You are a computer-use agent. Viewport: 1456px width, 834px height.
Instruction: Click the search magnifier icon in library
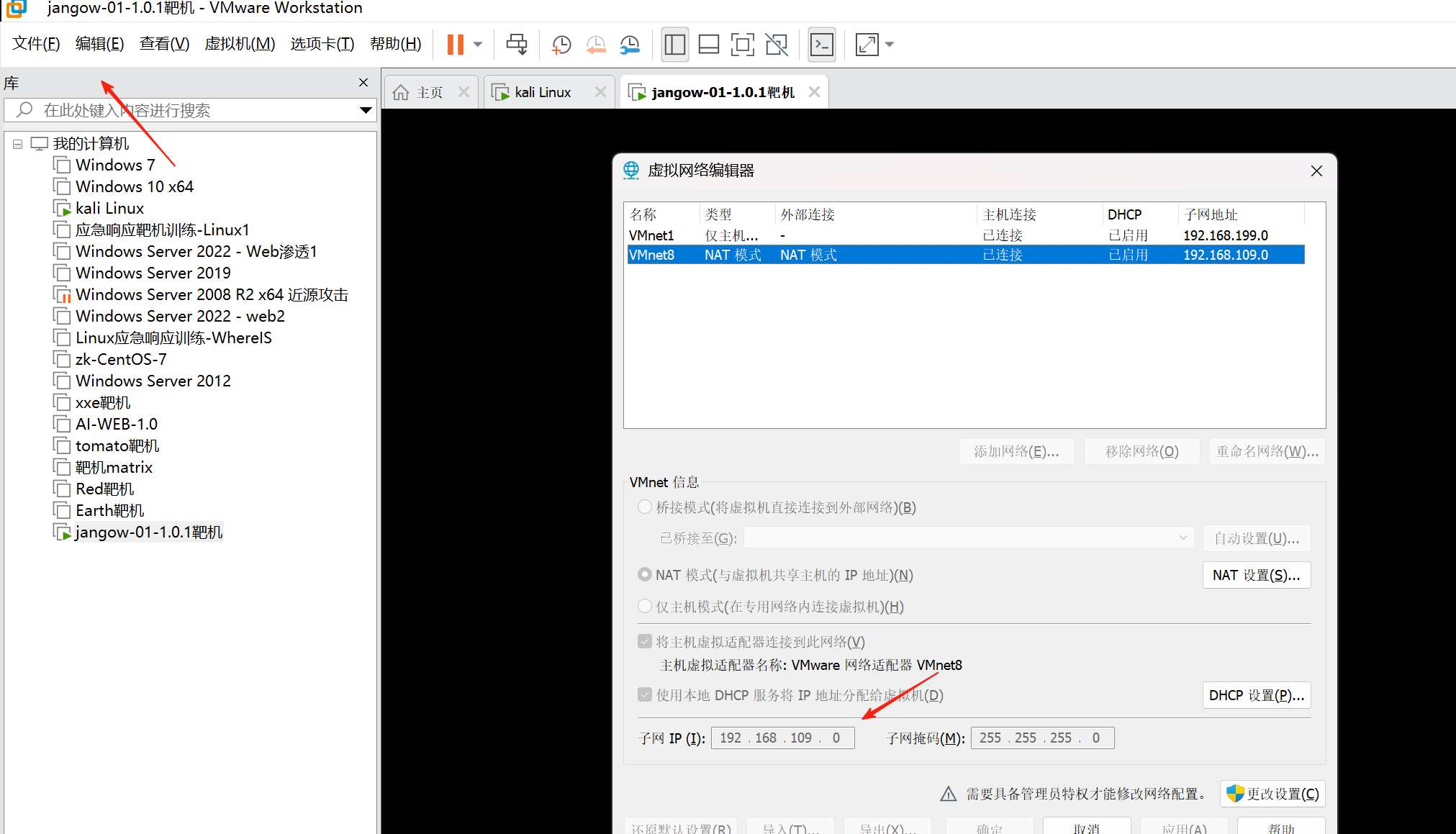click(24, 110)
